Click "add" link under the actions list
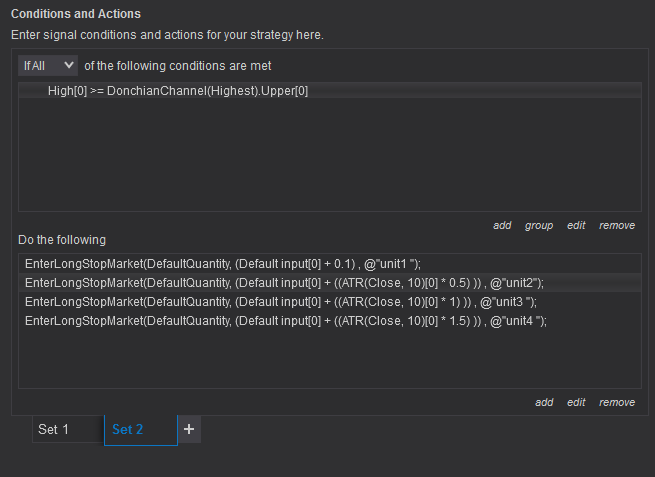The width and height of the screenshot is (655, 477). tap(544, 402)
